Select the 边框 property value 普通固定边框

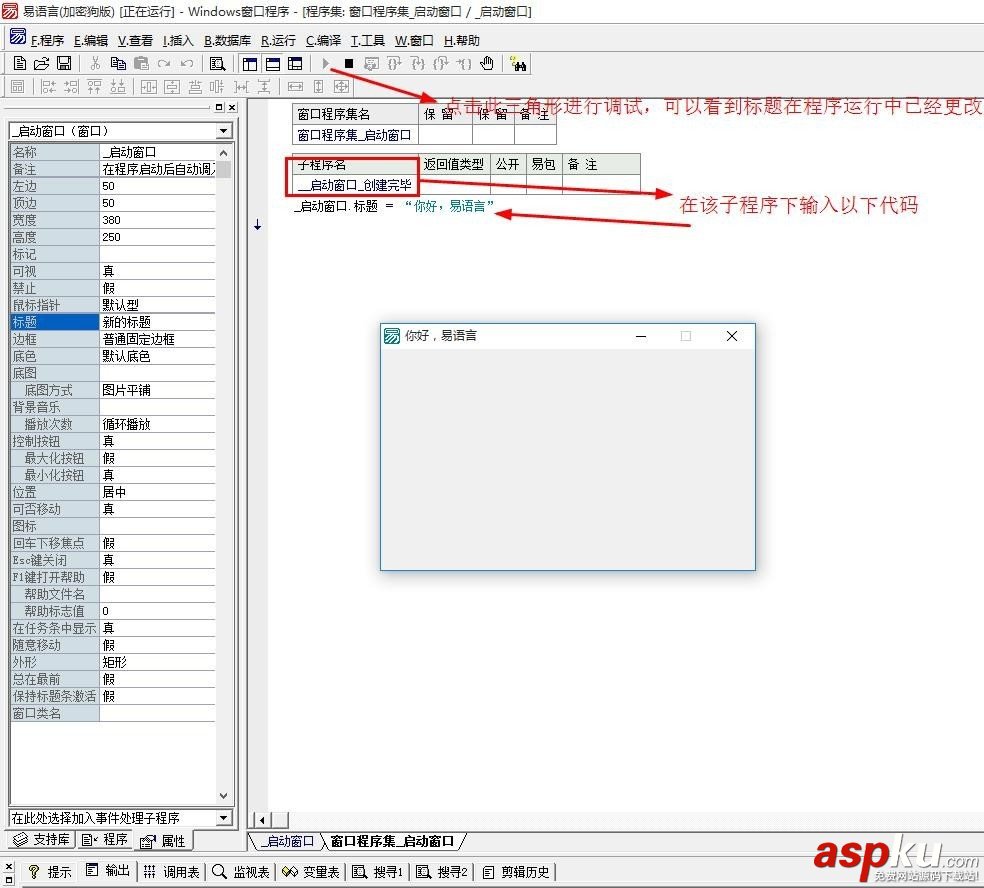[x=158, y=339]
